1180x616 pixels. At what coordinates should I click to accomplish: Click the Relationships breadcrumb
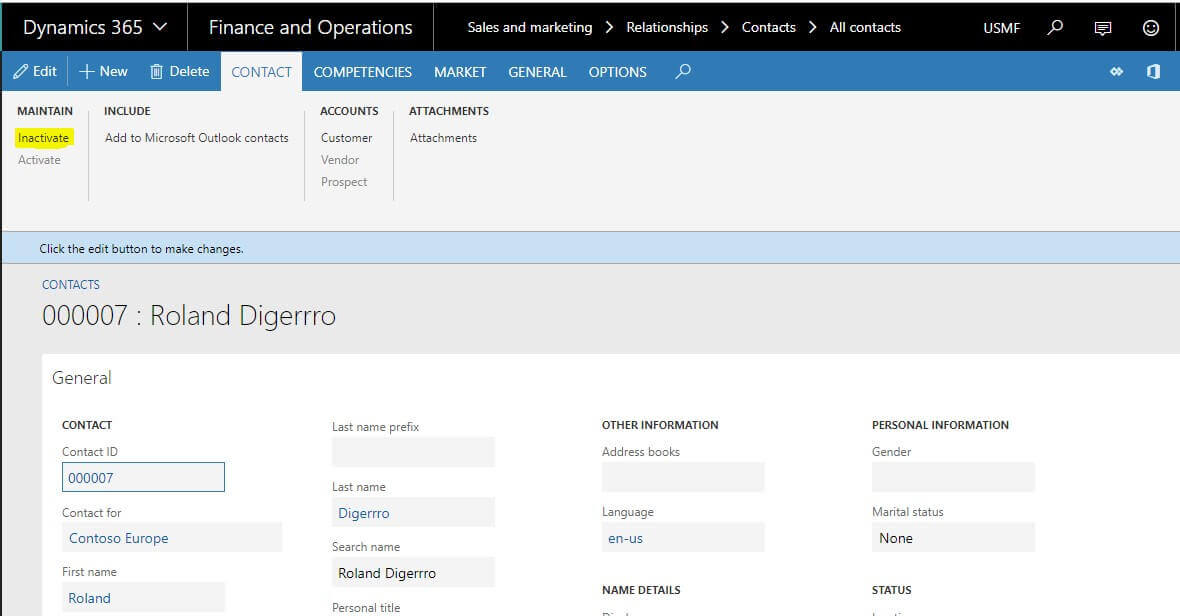[x=667, y=27]
